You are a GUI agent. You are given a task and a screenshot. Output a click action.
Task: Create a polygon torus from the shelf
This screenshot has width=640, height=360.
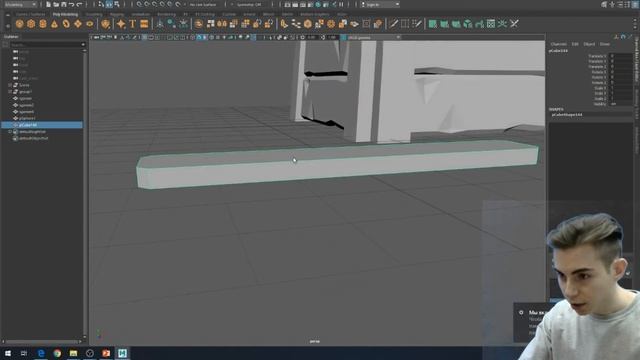tap(66, 24)
